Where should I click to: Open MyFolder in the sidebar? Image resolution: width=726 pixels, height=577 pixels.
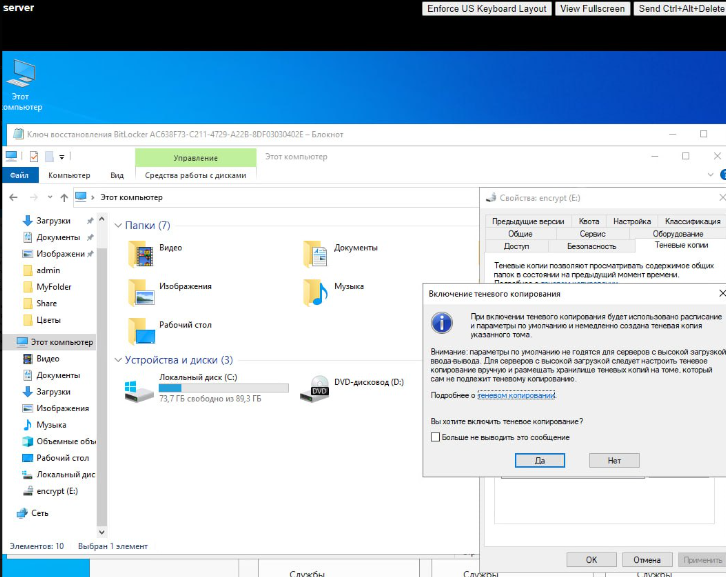[54, 287]
